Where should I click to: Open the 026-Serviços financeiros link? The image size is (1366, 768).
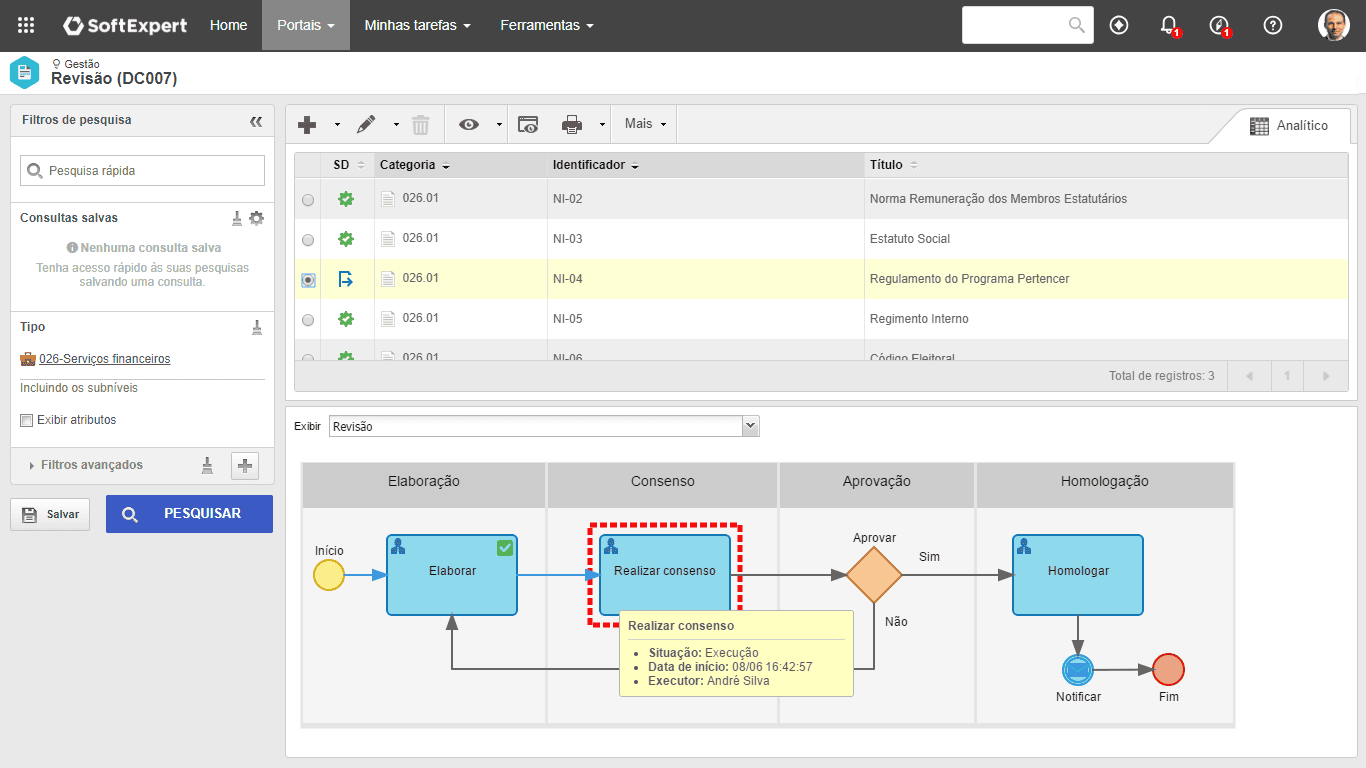pos(104,359)
